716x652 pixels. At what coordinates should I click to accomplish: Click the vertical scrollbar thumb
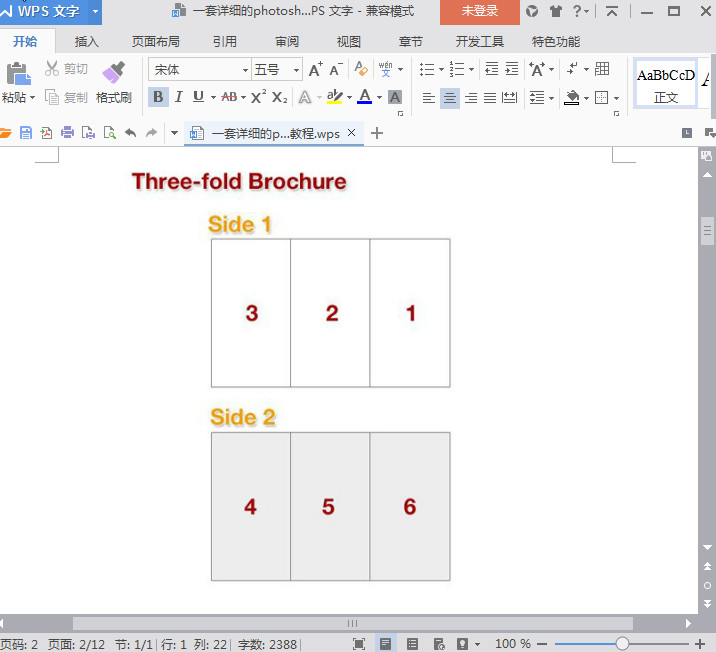(x=707, y=231)
